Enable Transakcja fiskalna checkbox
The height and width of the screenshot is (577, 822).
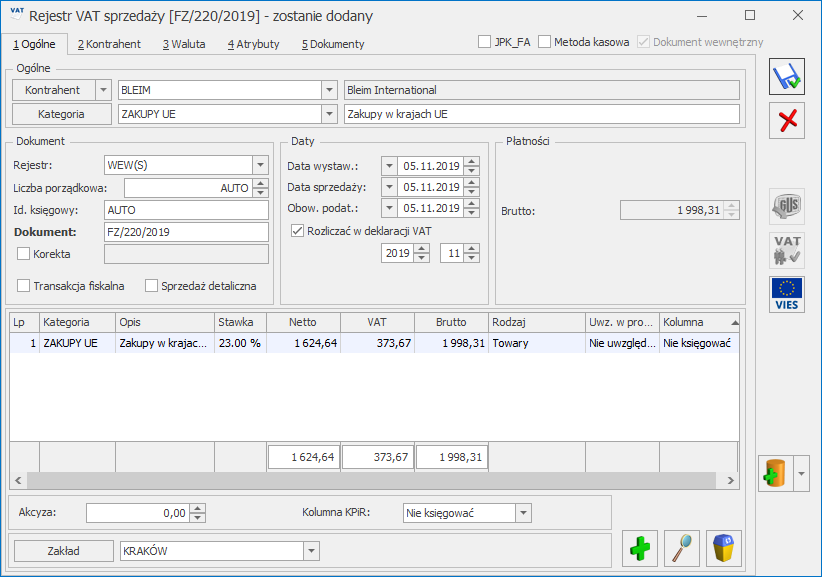pyautogui.click(x=24, y=286)
